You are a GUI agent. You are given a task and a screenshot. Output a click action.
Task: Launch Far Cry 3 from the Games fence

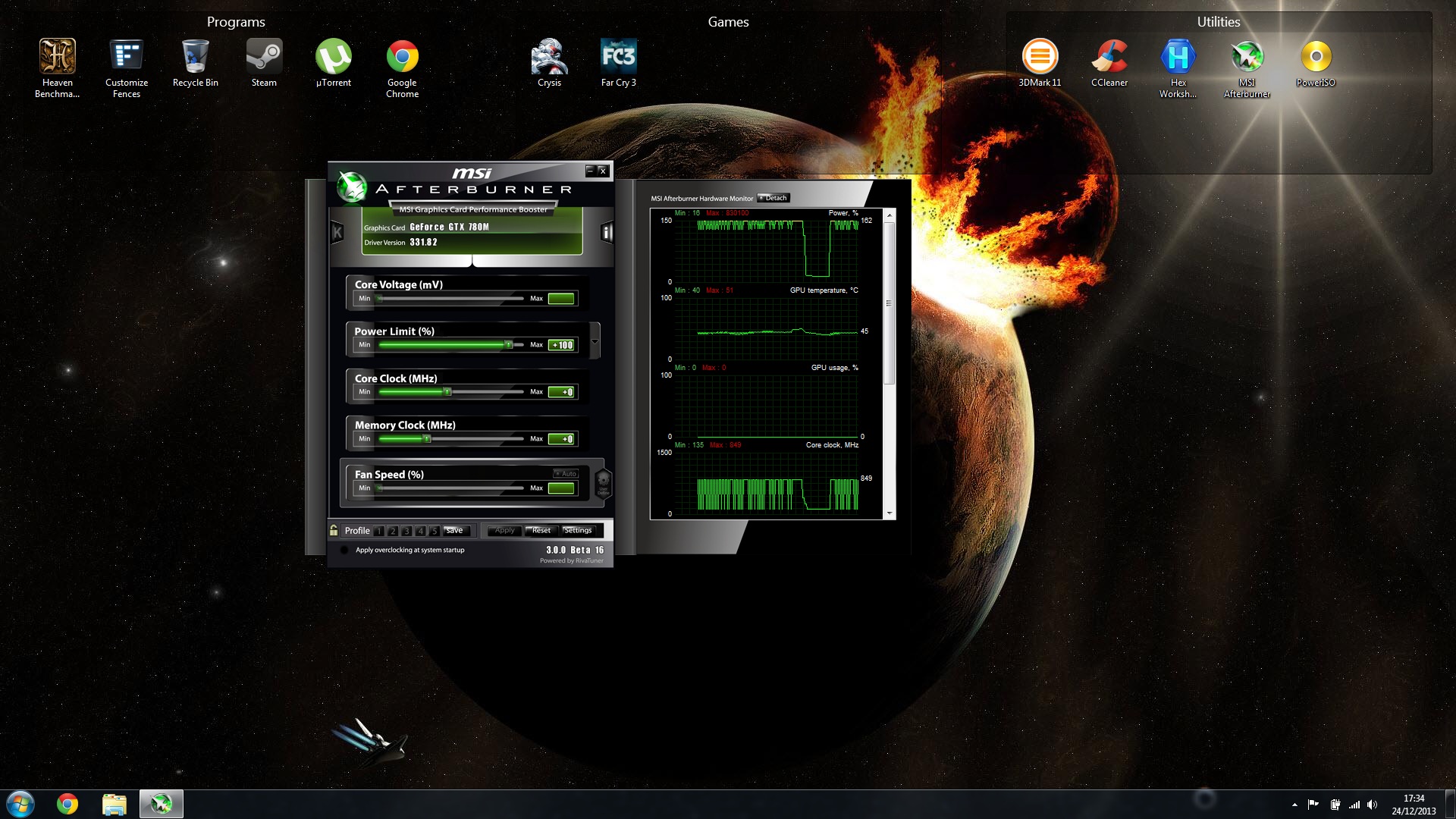coord(619,63)
